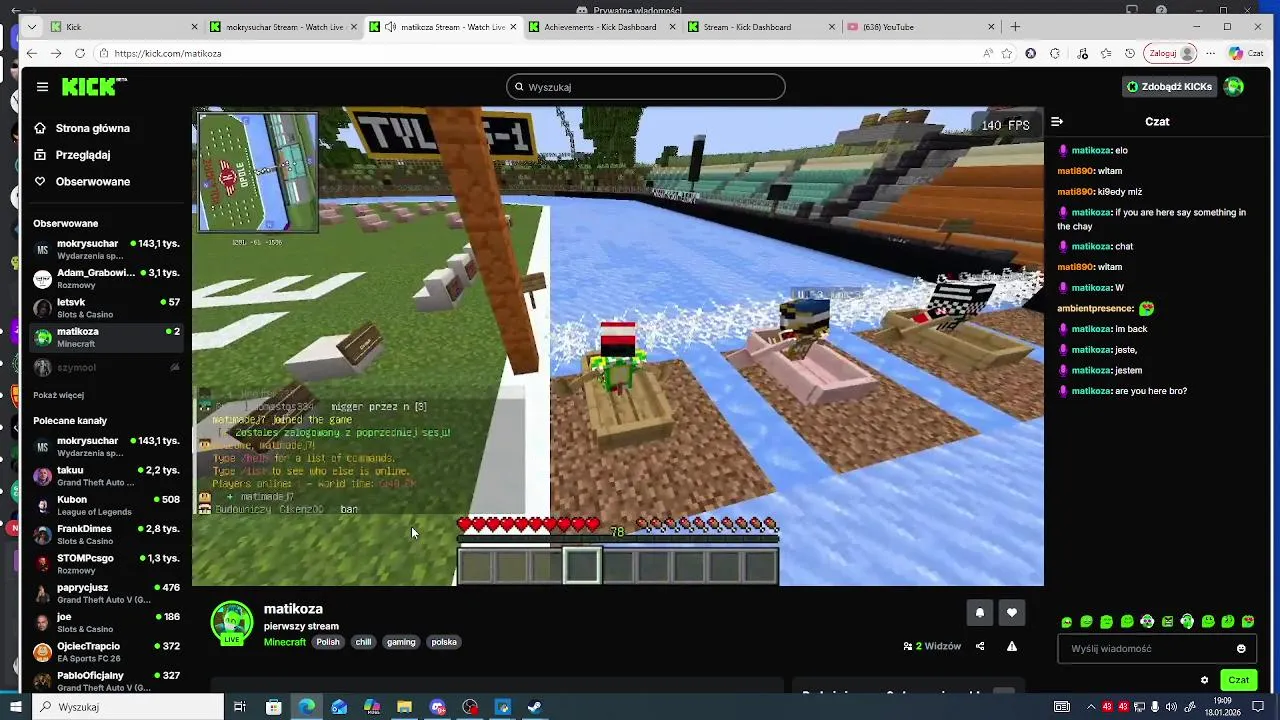Viewport: 1280px width, 720px height.
Task: Close the matikoza Stream tab
Action: [x=513, y=27]
